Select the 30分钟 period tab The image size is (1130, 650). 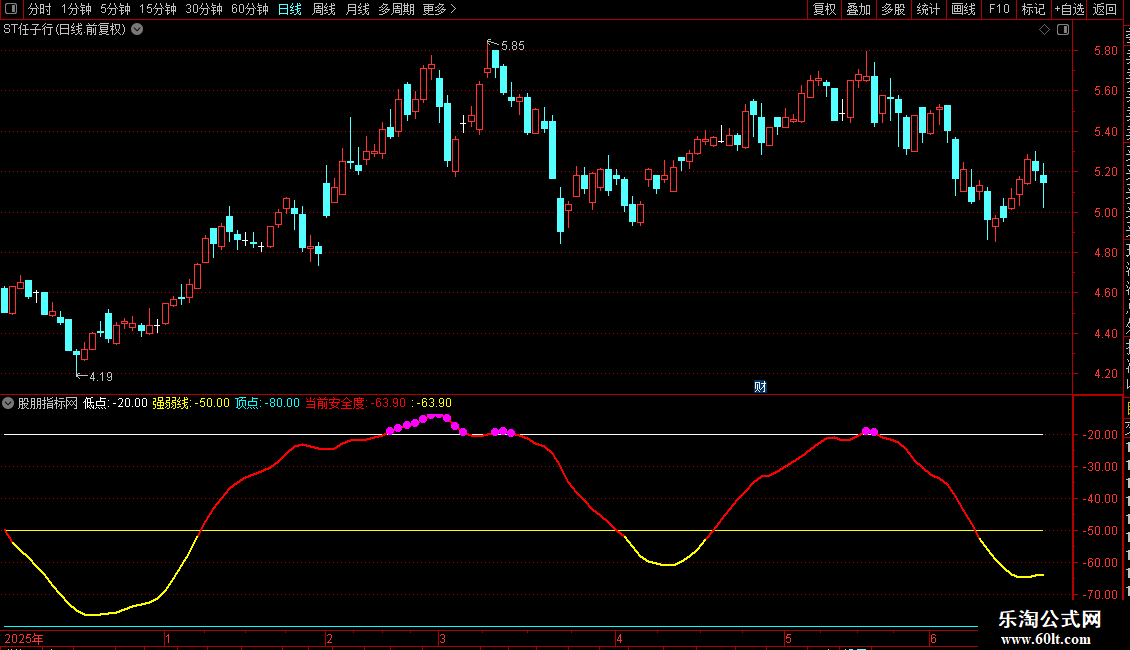pyautogui.click(x=204, y=9)
